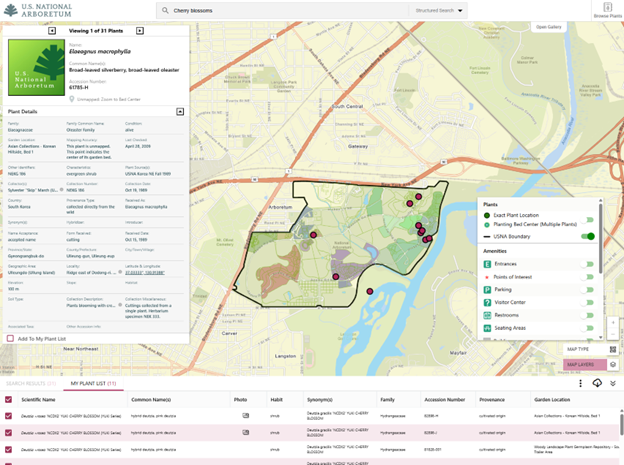
Task: Click the photo icon in the pink highlighted row
Action: [x=246, y=432]
